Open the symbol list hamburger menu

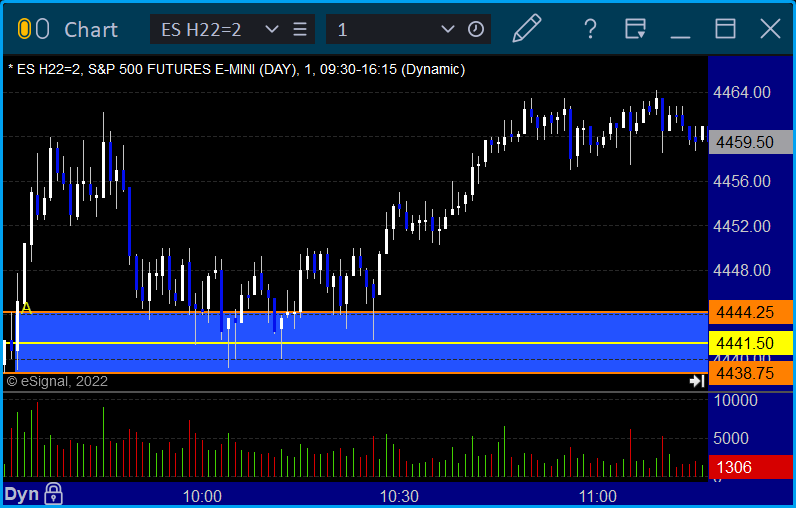pyautogui.click(x=300, y=29)
